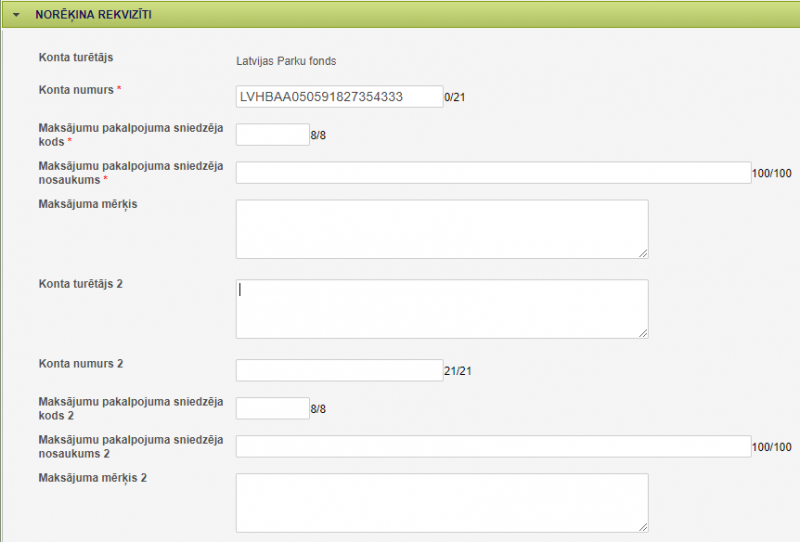Select the first sniedzēja nosaukums text field
The width and height of the screenshot is (800, 542).
(492, 173)
